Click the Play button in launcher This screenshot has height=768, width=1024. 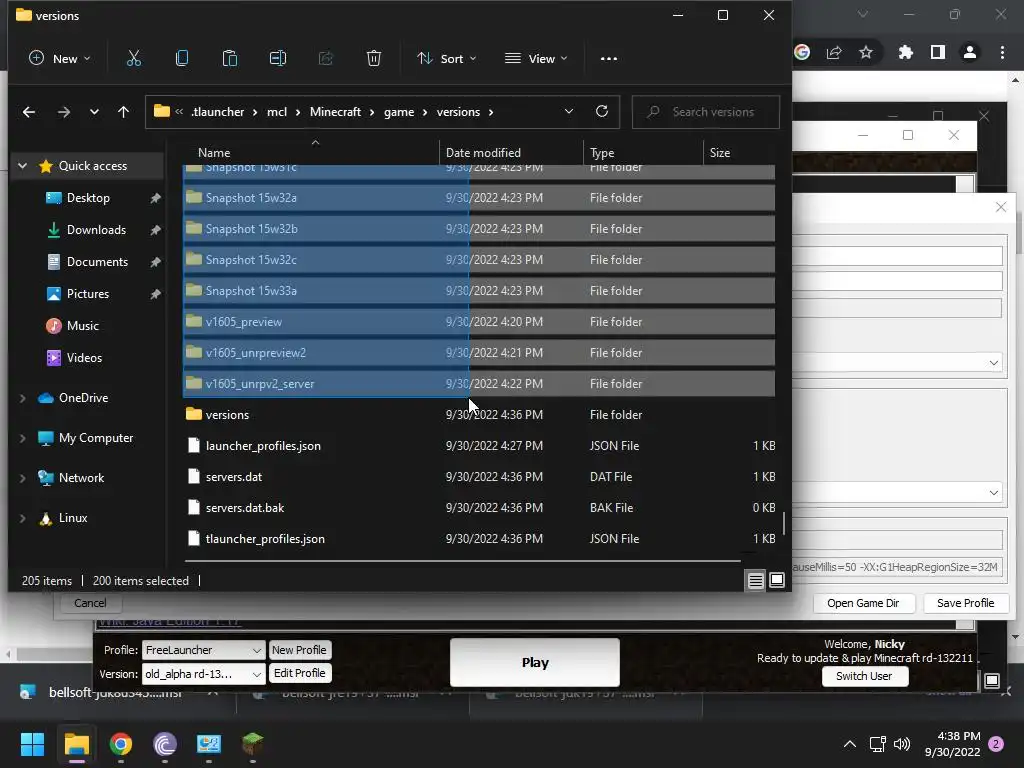coord(535,662)
